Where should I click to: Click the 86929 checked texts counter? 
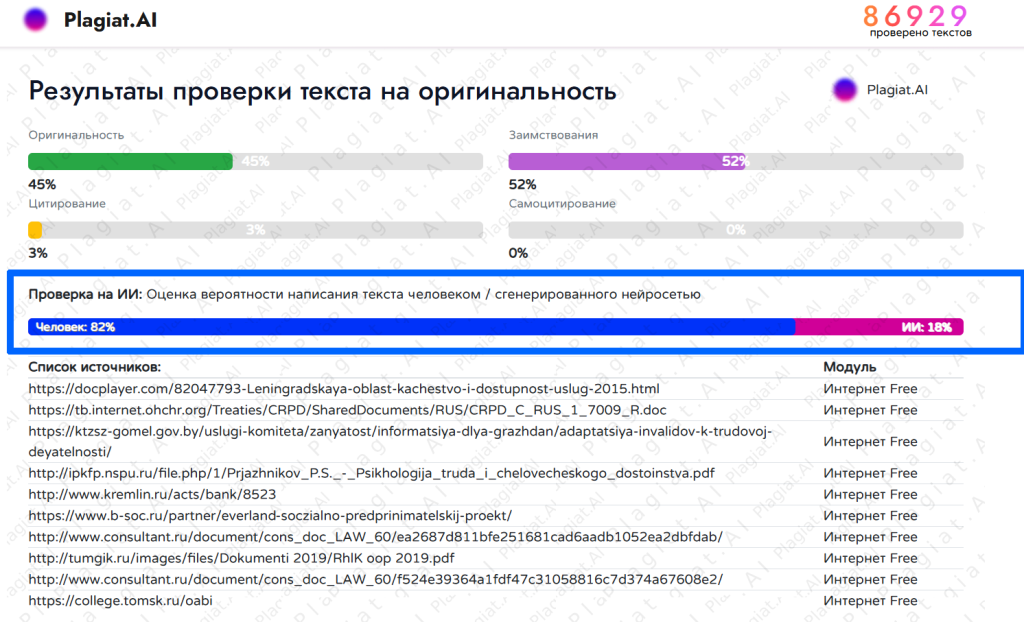click(x=916, y=16)
